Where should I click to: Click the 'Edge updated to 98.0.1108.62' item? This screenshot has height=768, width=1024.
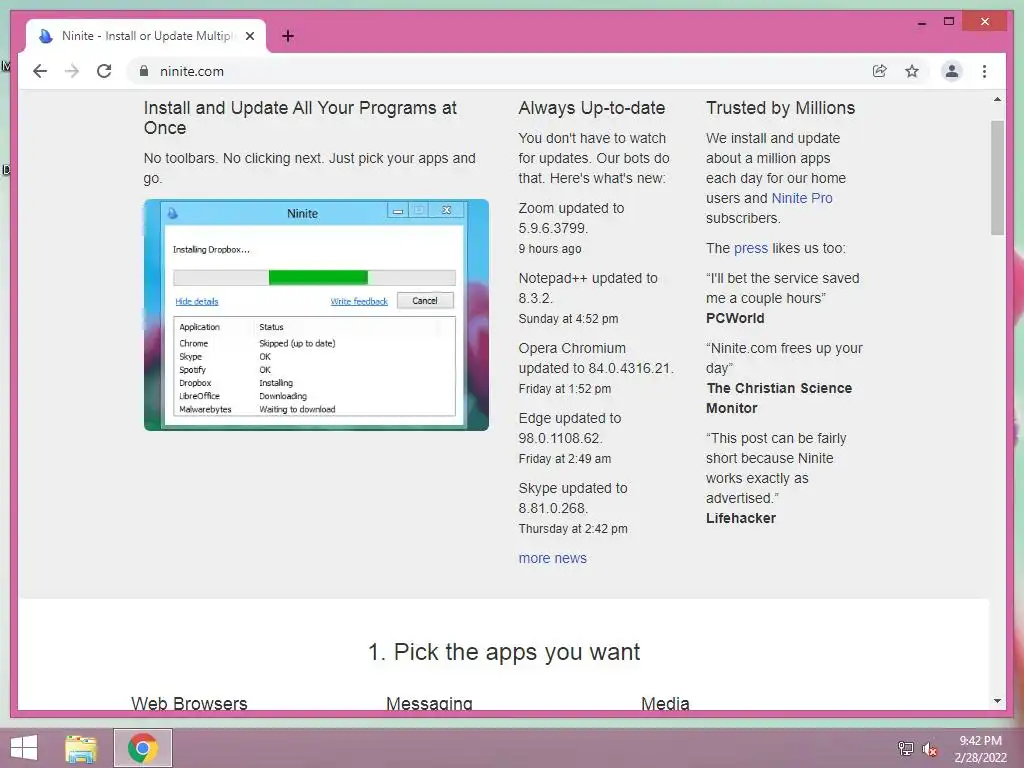tap(570, 428)
